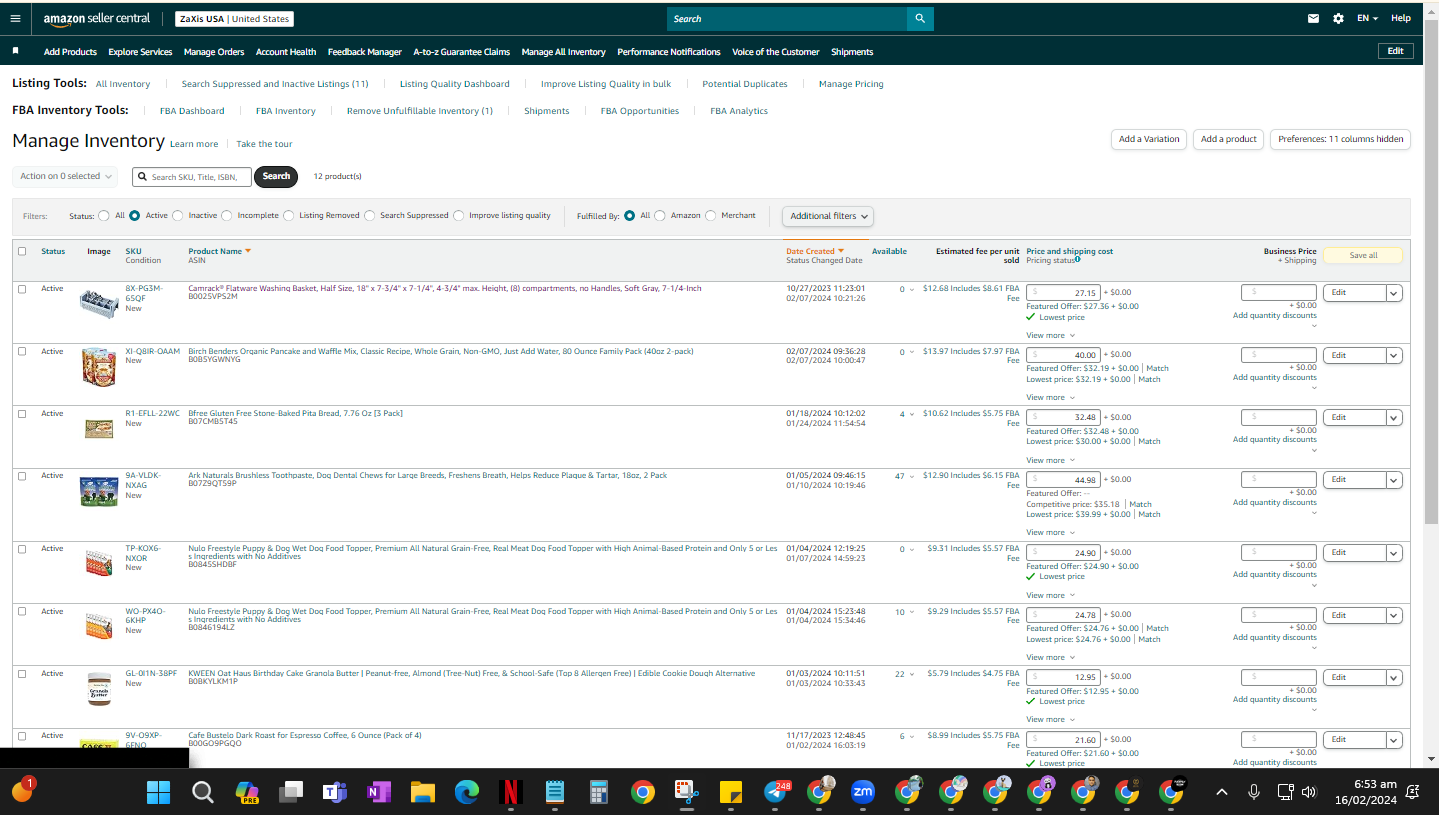Go to 'FBA Dashboard' tool link
This screenshot has width=1439, height=815.
192,111
